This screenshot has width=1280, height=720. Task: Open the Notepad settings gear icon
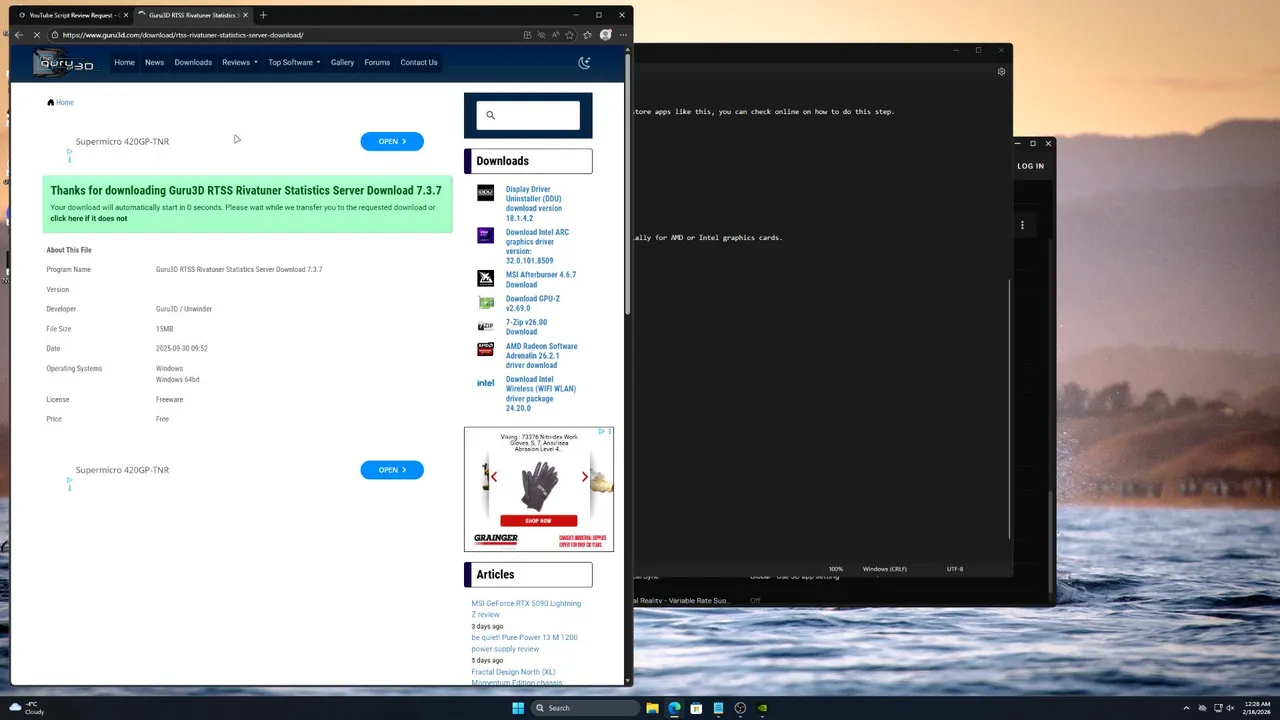(x=1001, y=71)
